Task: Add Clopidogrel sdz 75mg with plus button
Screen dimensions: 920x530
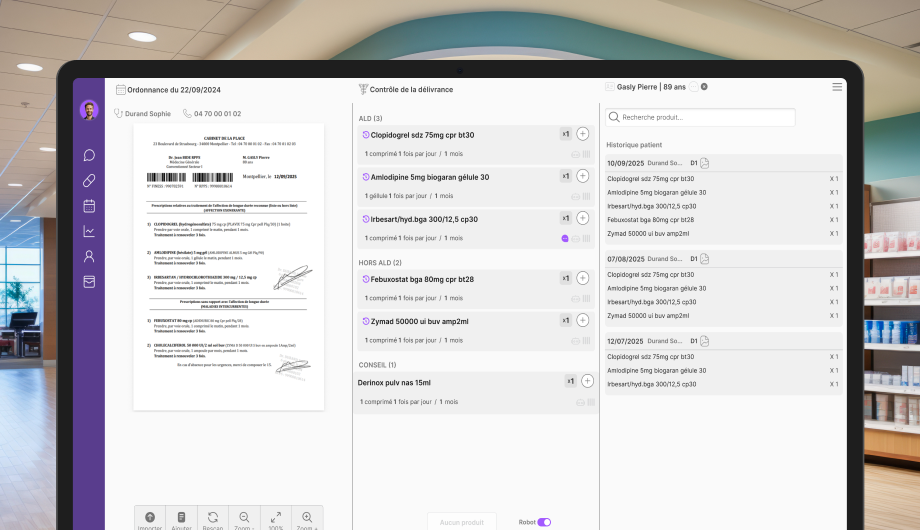Action: [x=583, y=134]
